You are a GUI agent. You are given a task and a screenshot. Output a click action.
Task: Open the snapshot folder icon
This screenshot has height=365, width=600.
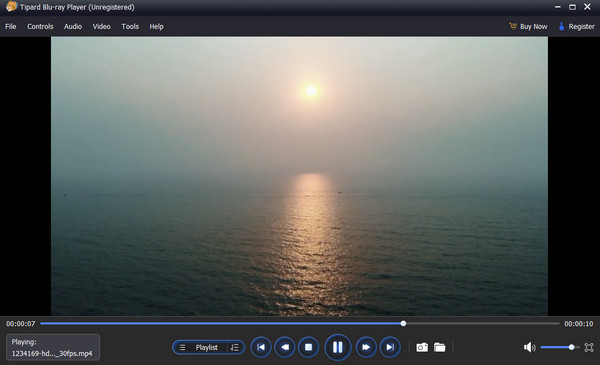(x=440, y=347)
